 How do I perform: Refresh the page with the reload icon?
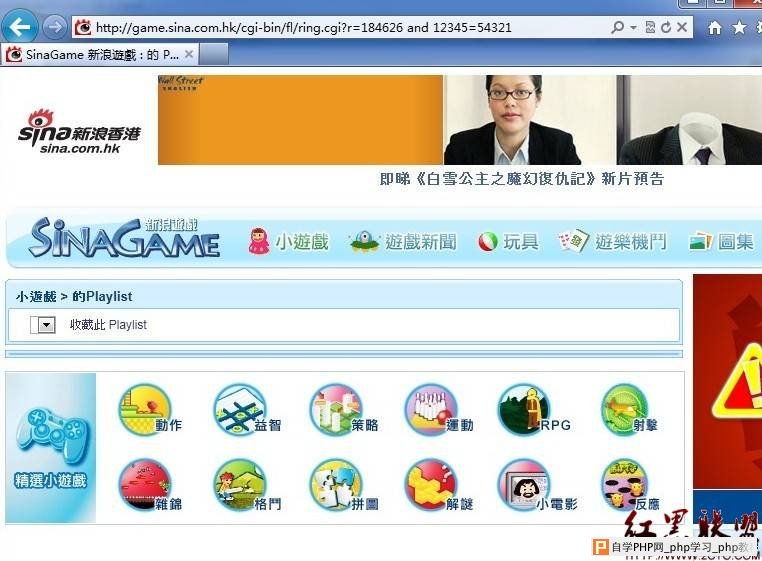point(666,27)
